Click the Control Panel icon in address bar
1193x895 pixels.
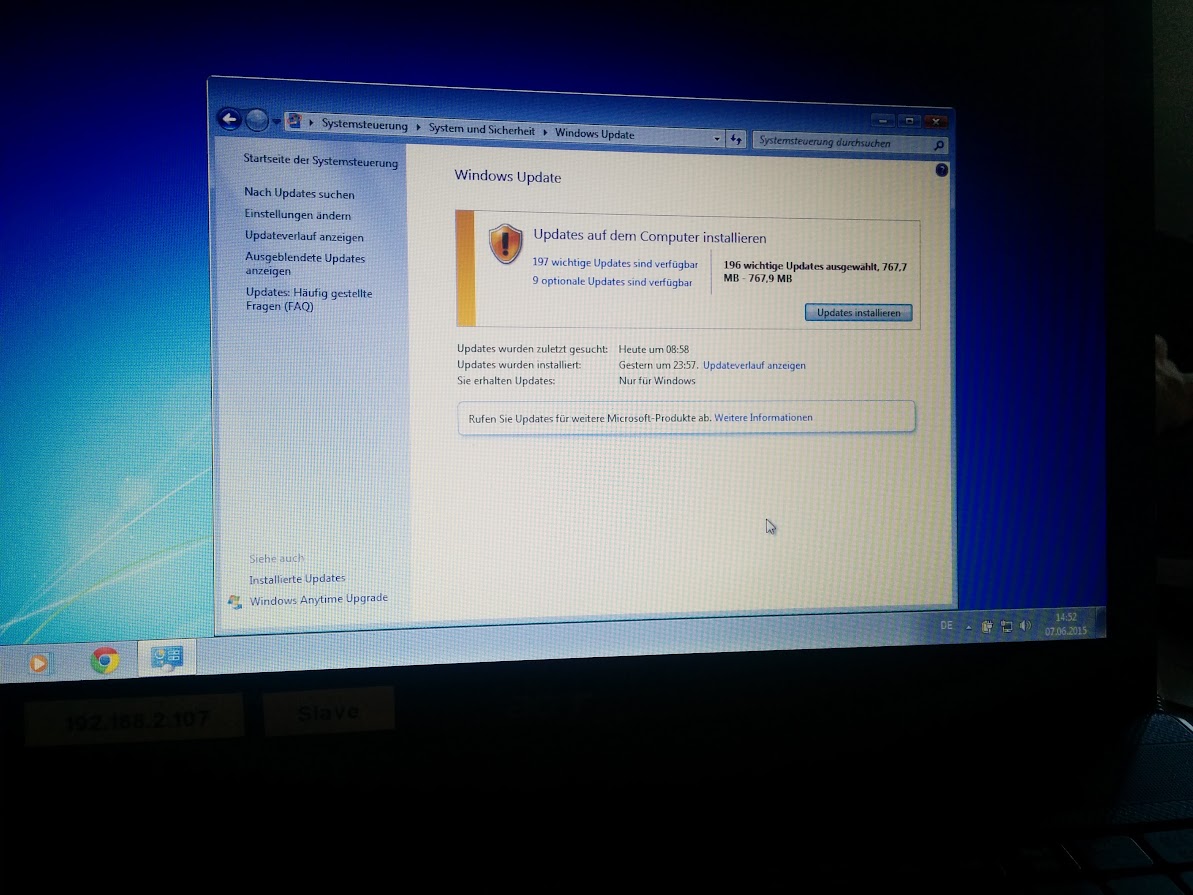tap(295, 121)
